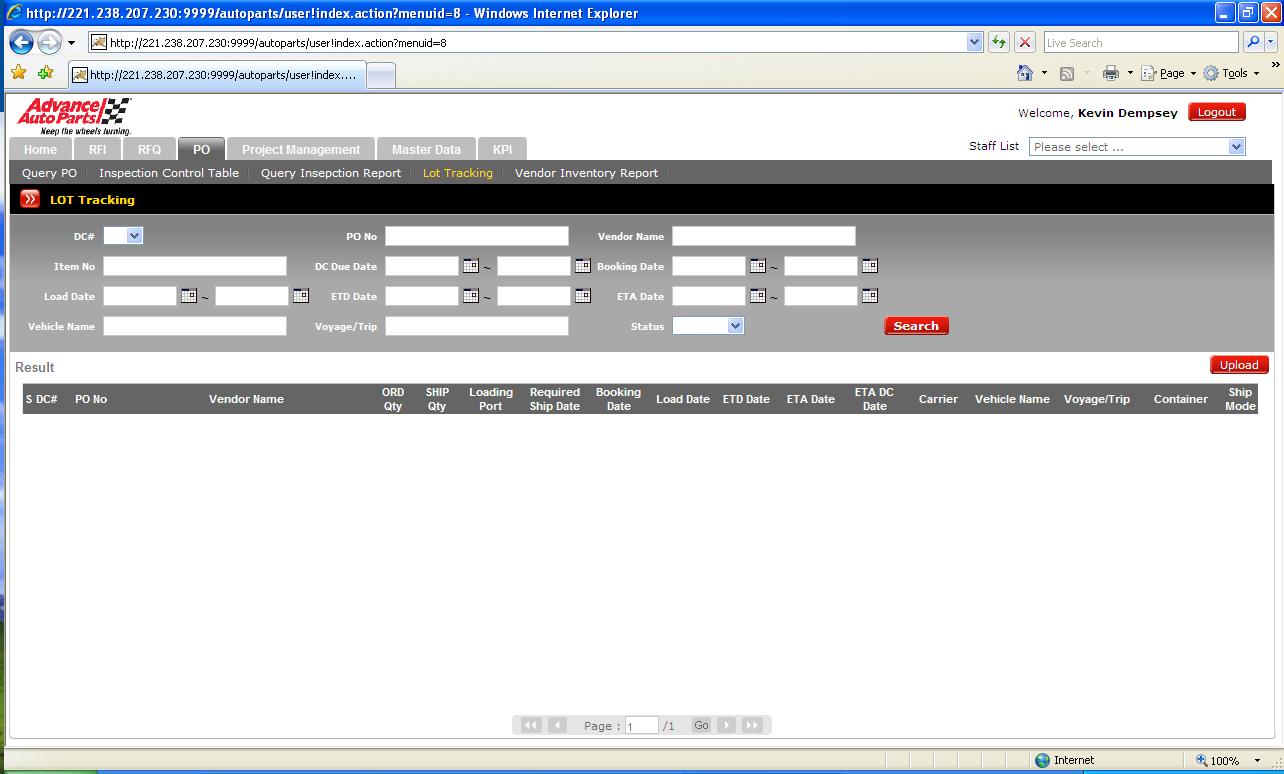Click the Vendor Name input field
This screenshot has height=774, width=1284.
[x=763, y=236]
